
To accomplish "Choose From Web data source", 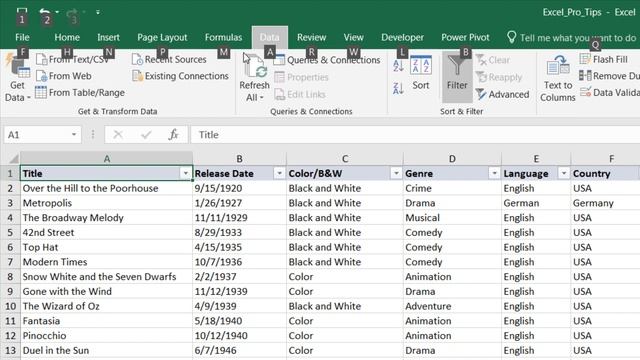I will tap(64, 76).
